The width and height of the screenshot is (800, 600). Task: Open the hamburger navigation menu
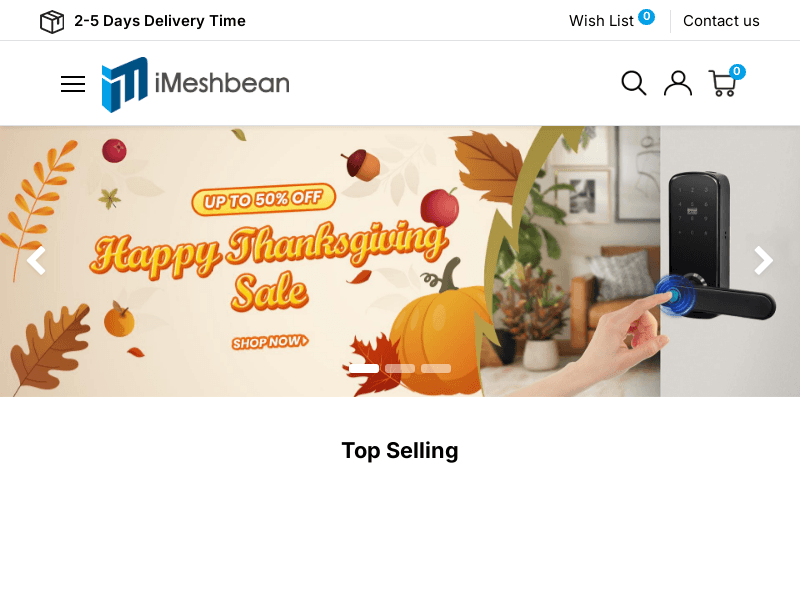[x=73, y=84]
